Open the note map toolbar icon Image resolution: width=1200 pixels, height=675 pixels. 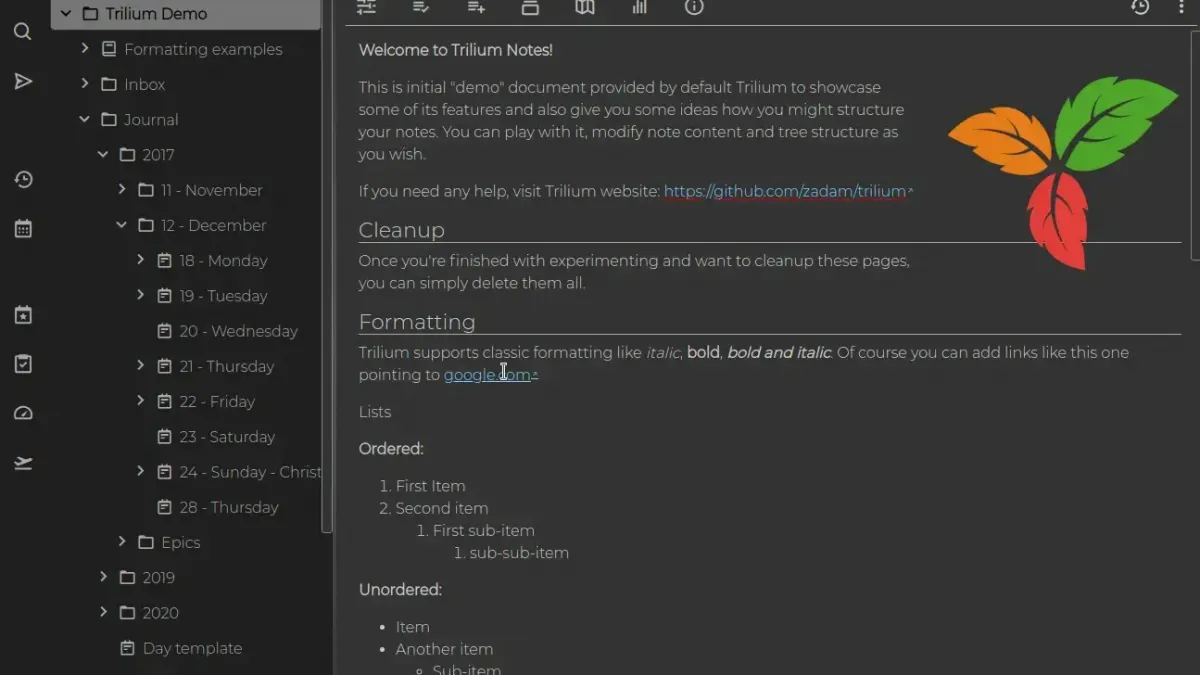(585, 7)
